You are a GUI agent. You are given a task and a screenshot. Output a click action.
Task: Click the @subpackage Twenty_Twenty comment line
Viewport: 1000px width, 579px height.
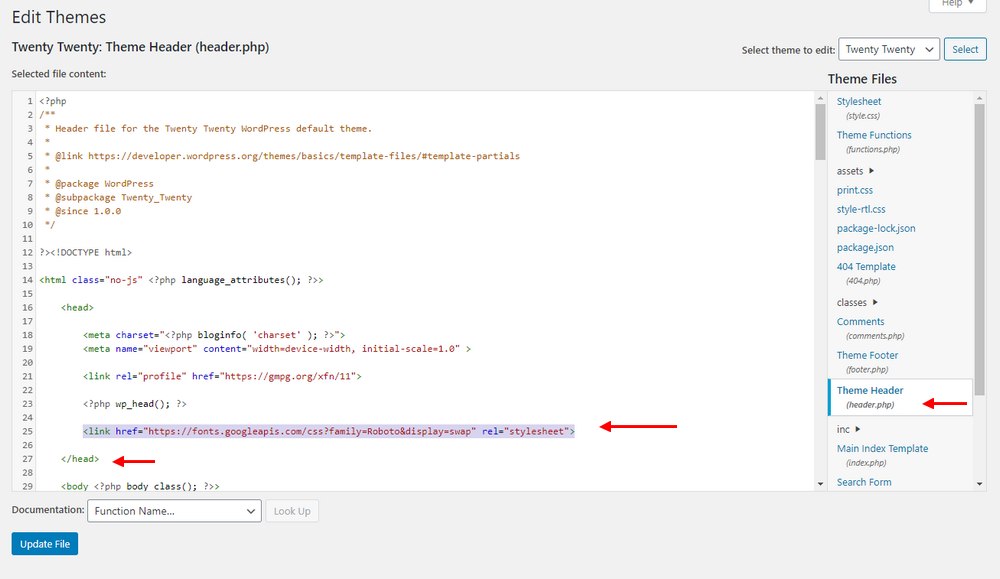tap(118, 198)
